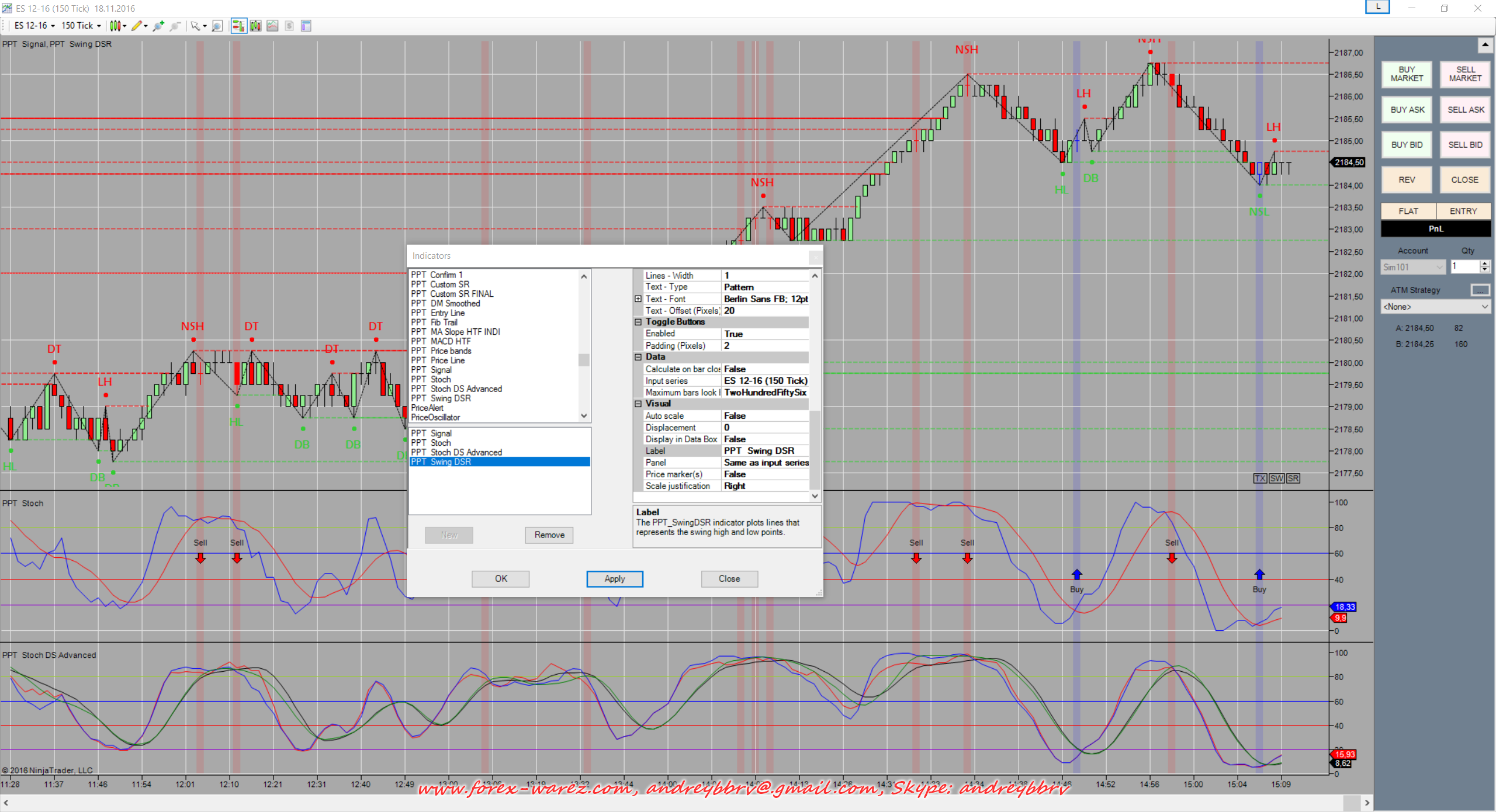Viewport: 1496px width, 812px height.
Task: Toggle the SR button on chart
Action: [x=1293, y=478]
